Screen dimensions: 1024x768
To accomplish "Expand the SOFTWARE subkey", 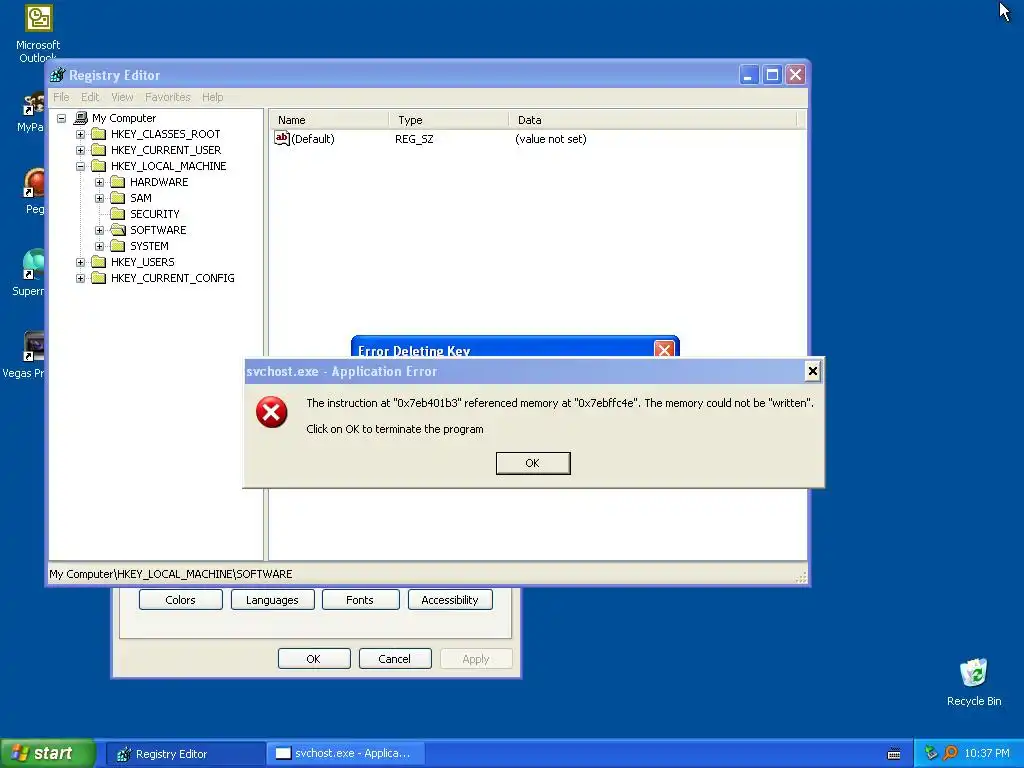I will pos(99,230).
